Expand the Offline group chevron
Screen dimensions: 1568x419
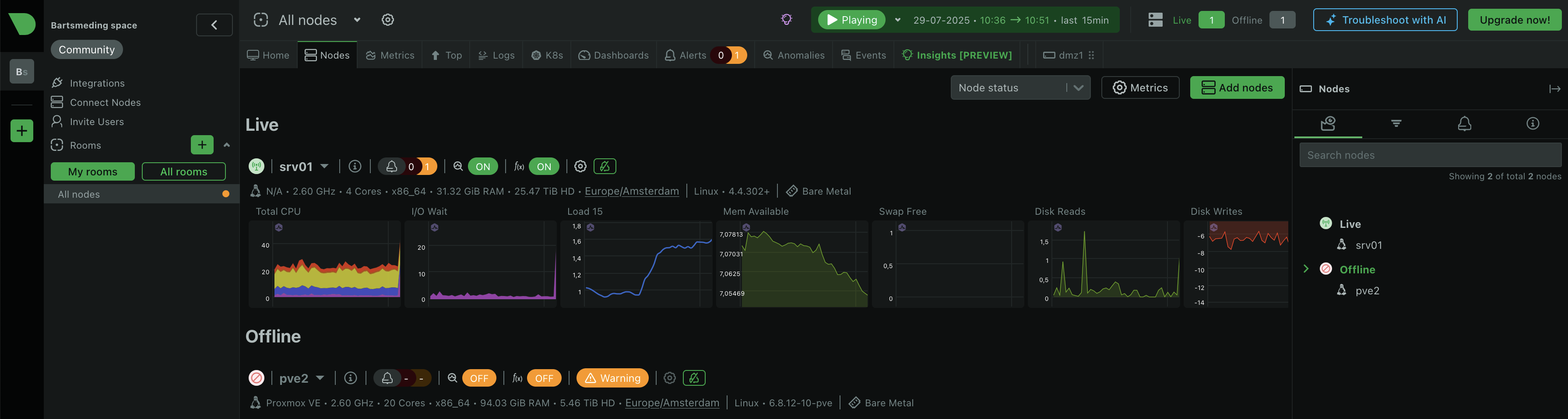point(1306,269)
